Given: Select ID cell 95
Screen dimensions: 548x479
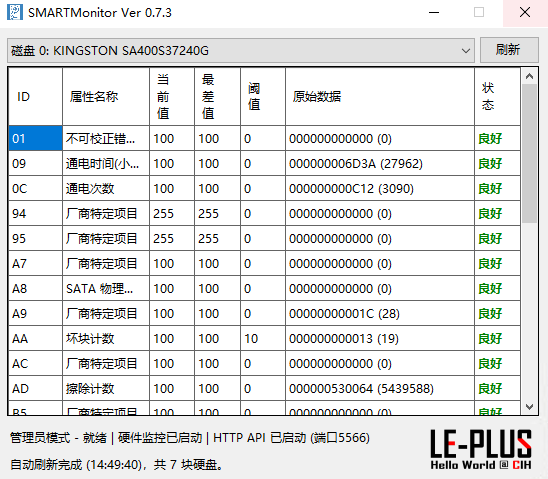Looking at the screenshot, I should point(35,238).
